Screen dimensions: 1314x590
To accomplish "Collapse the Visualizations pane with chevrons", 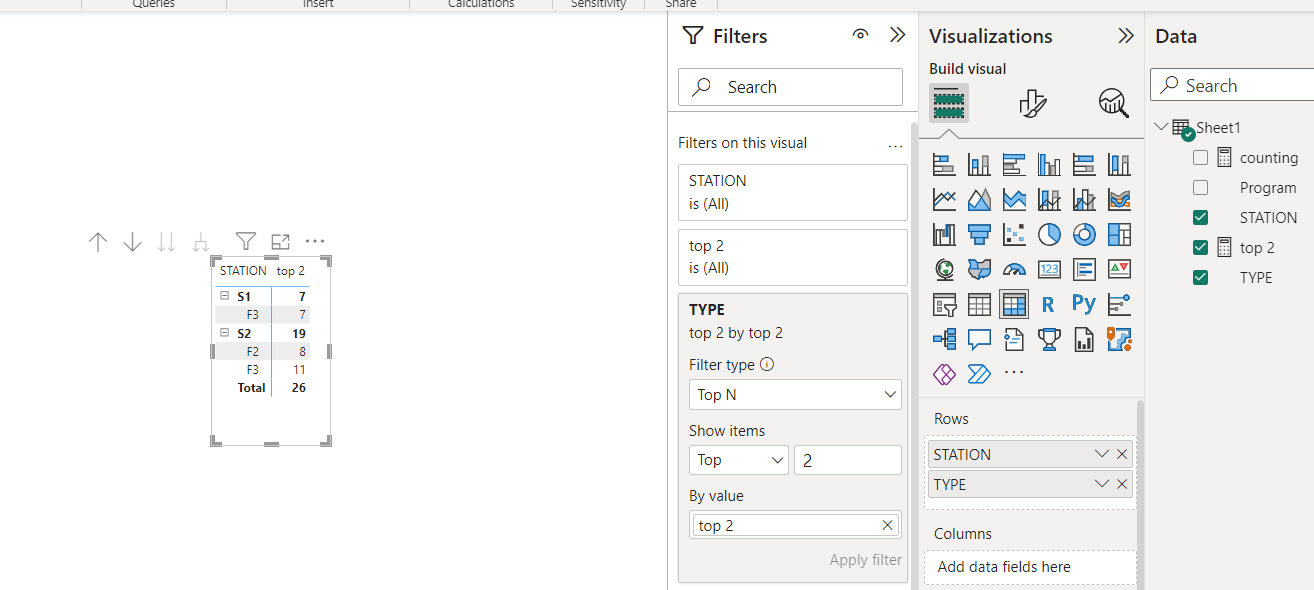I will [x=1126, y=36].
